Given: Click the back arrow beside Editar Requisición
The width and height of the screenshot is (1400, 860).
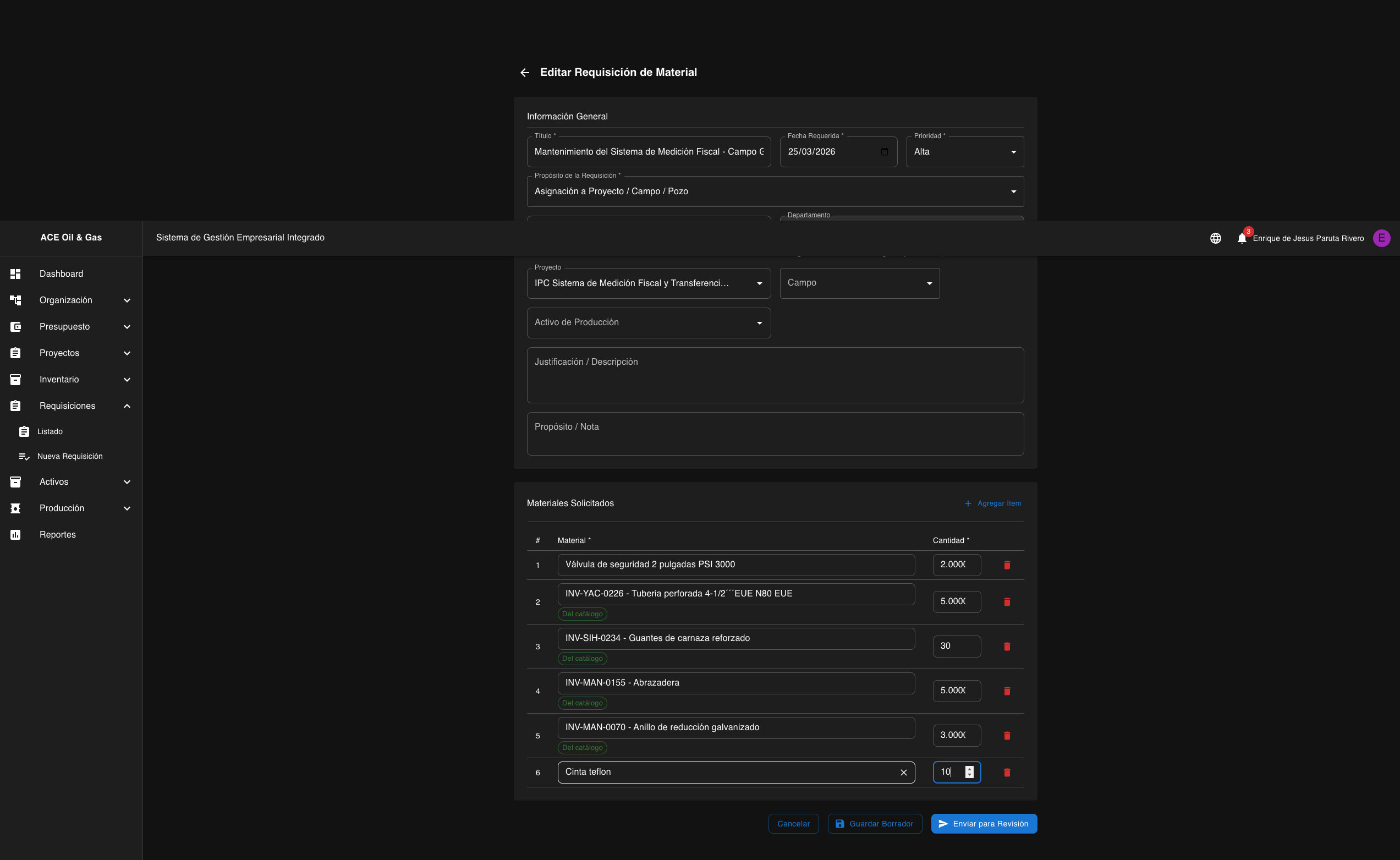Looking at the screenshot, I should pos(524,73).
